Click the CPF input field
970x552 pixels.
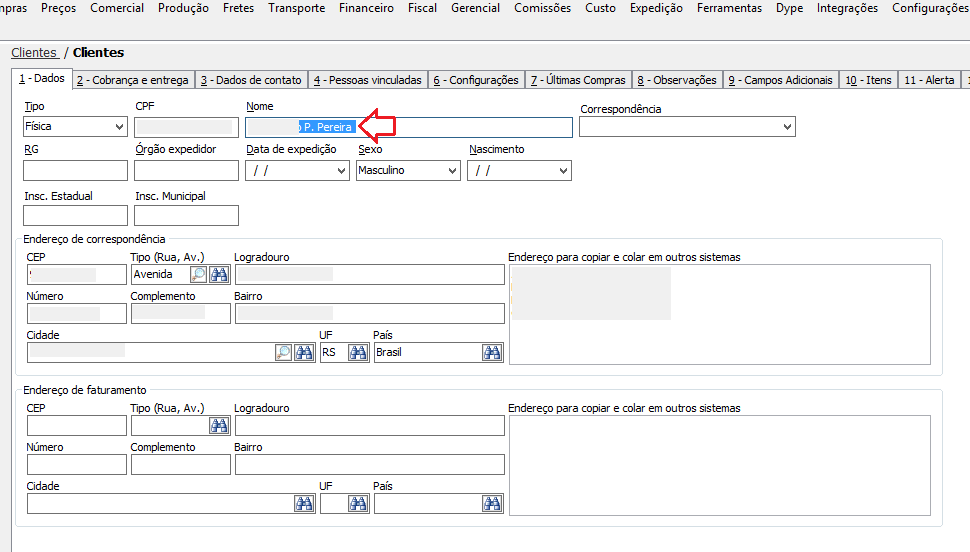pos(186,127)
